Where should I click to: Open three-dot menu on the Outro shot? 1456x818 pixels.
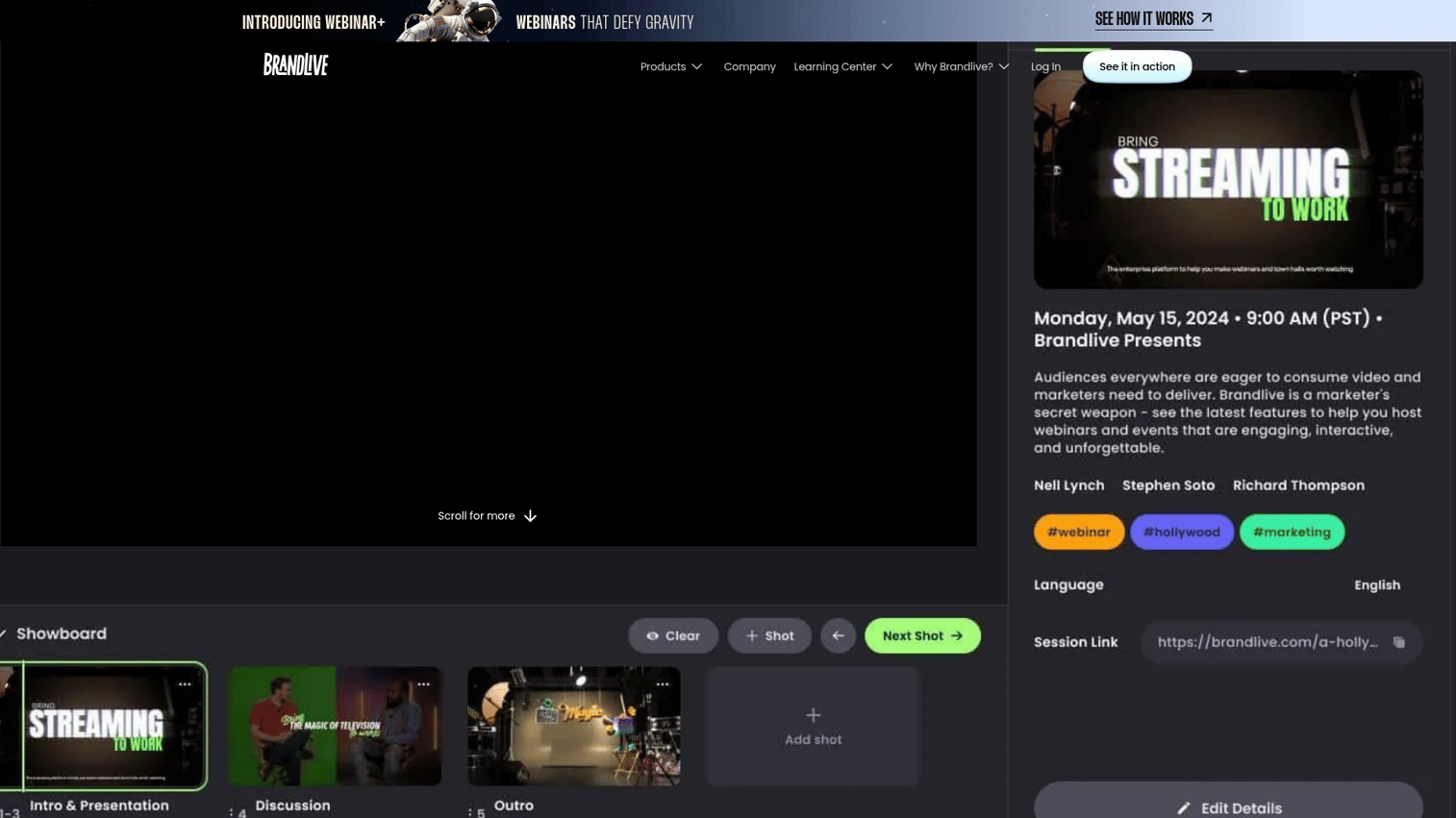point(663,684)
